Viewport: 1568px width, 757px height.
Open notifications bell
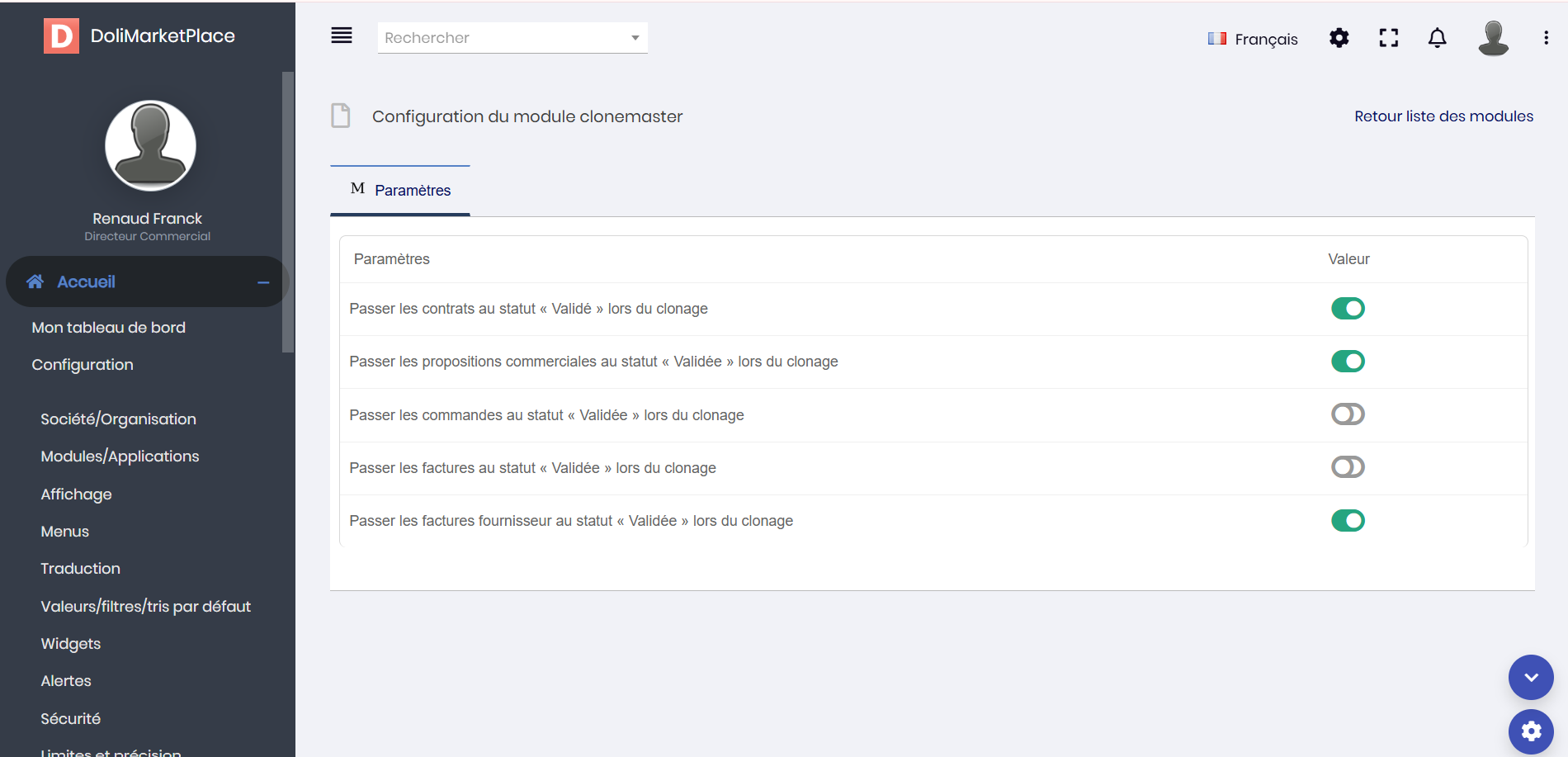click(x=1437, y=38)
